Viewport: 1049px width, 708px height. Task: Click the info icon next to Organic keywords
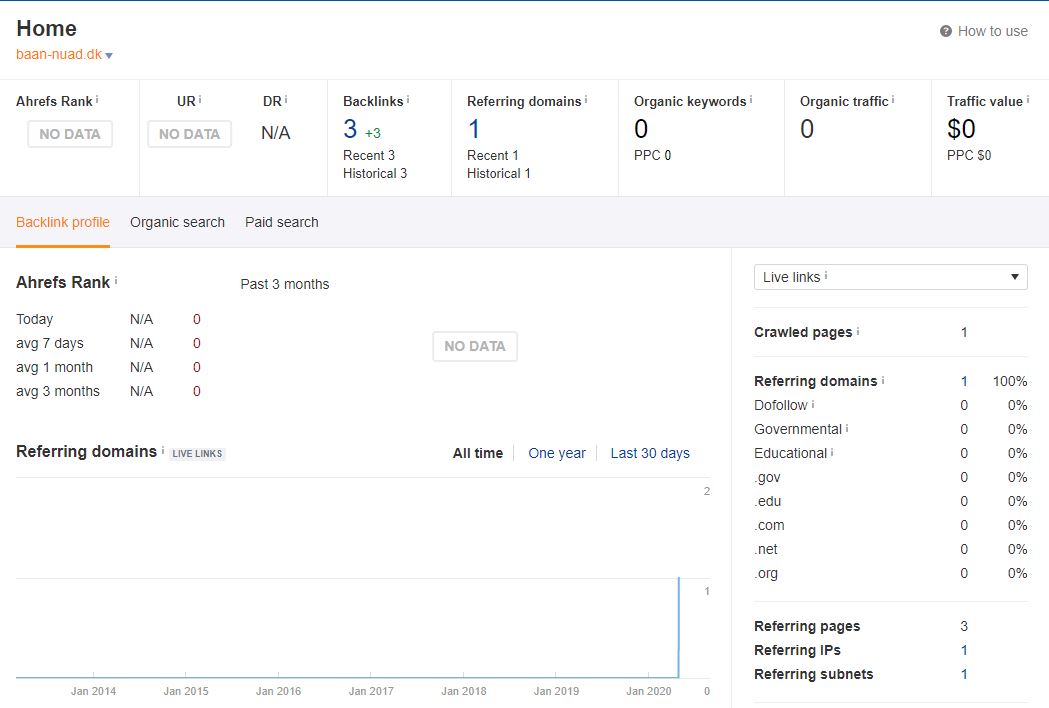click(x=751, y=100)
